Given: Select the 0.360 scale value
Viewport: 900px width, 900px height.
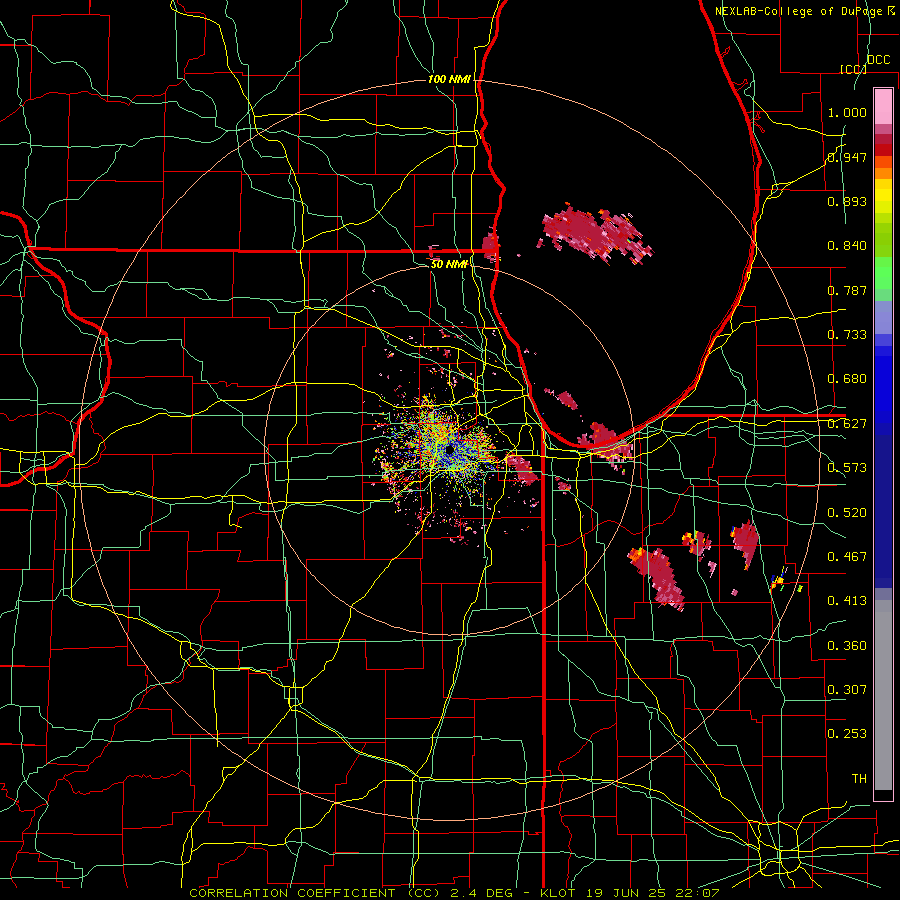Looking at the screenshot, I should pos(847,646).
